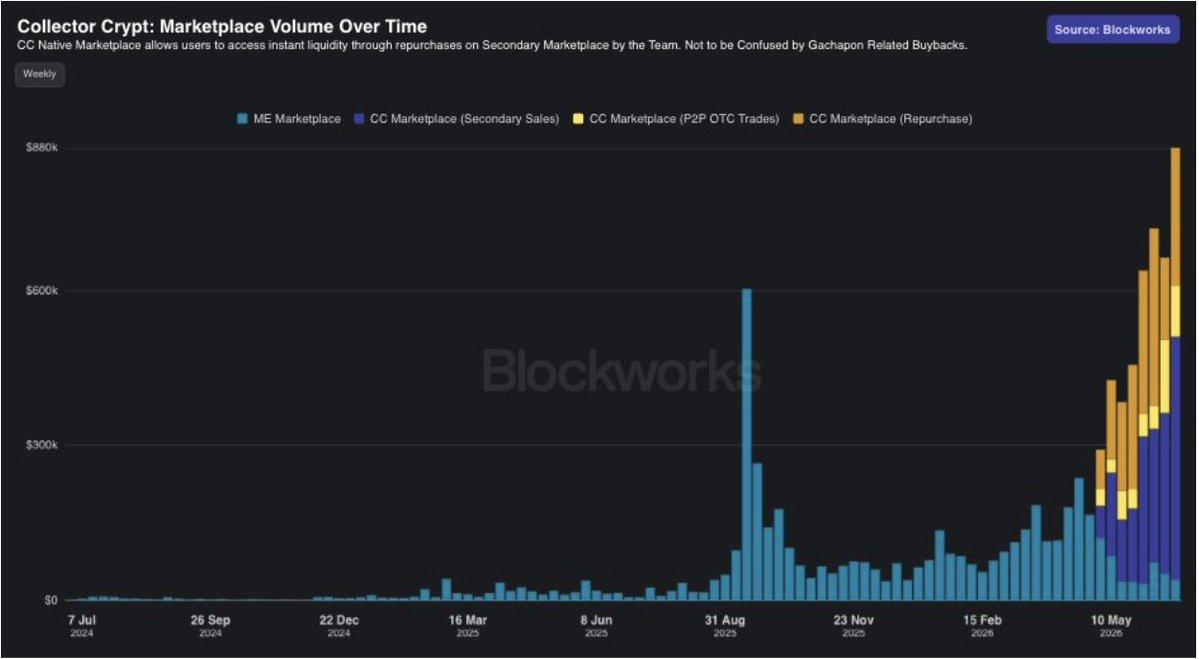Click the Weekly interval button
This screenshot has height=659, width=1199.
click(40, 74)
